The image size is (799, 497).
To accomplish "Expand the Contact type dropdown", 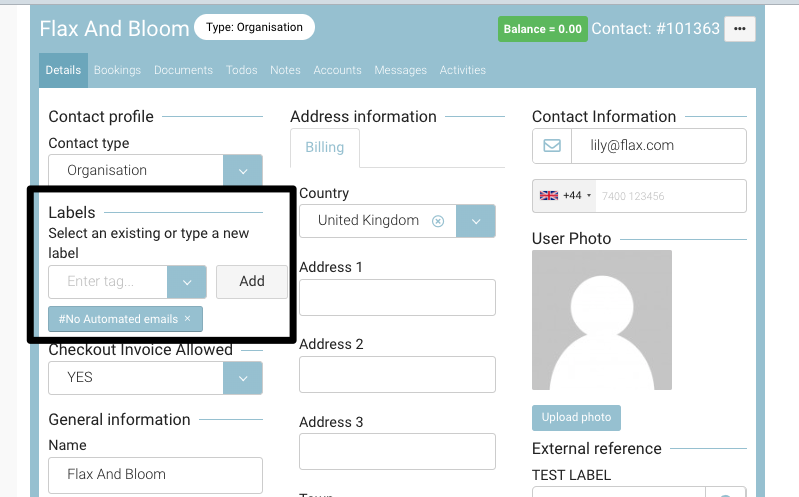I will pos(243,171).
